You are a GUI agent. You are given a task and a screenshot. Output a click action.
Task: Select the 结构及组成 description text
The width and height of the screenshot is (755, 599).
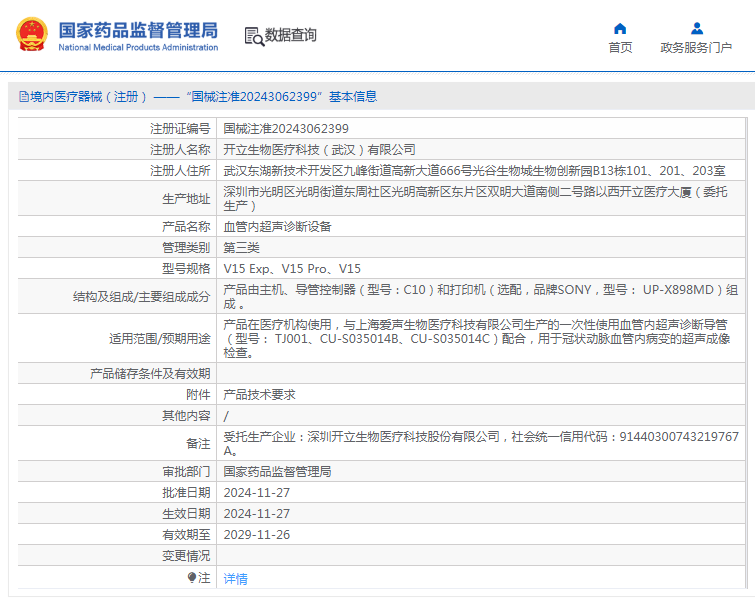pos(481,297)
